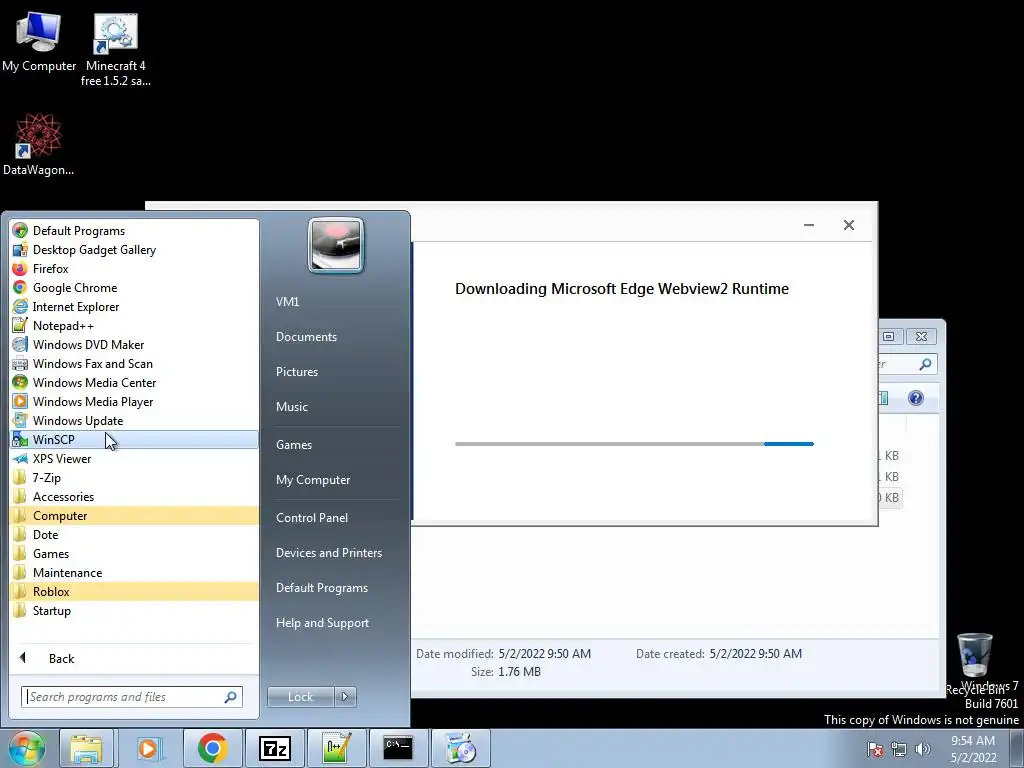Screen dimensions: 1024x768
Task: Click the DataWagon desktop shortcut
Action: (39, 144)
